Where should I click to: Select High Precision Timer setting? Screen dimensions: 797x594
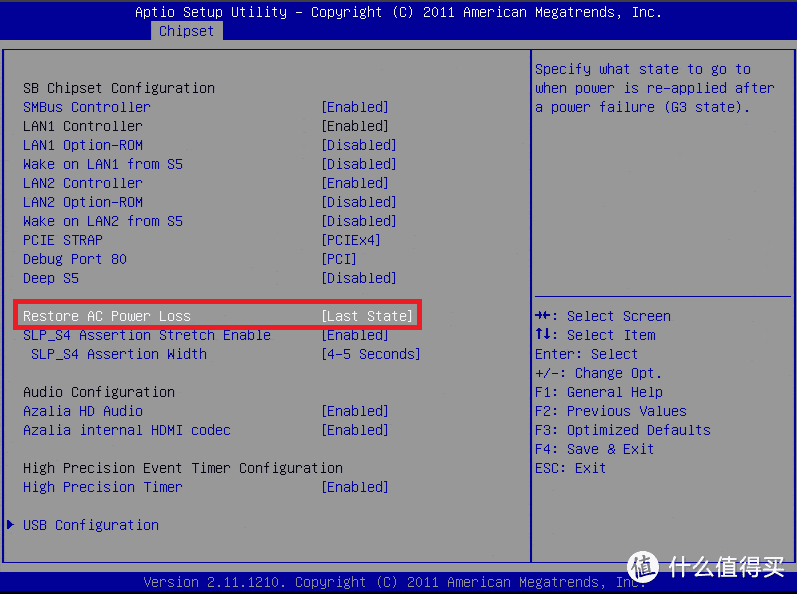(103, 487)
